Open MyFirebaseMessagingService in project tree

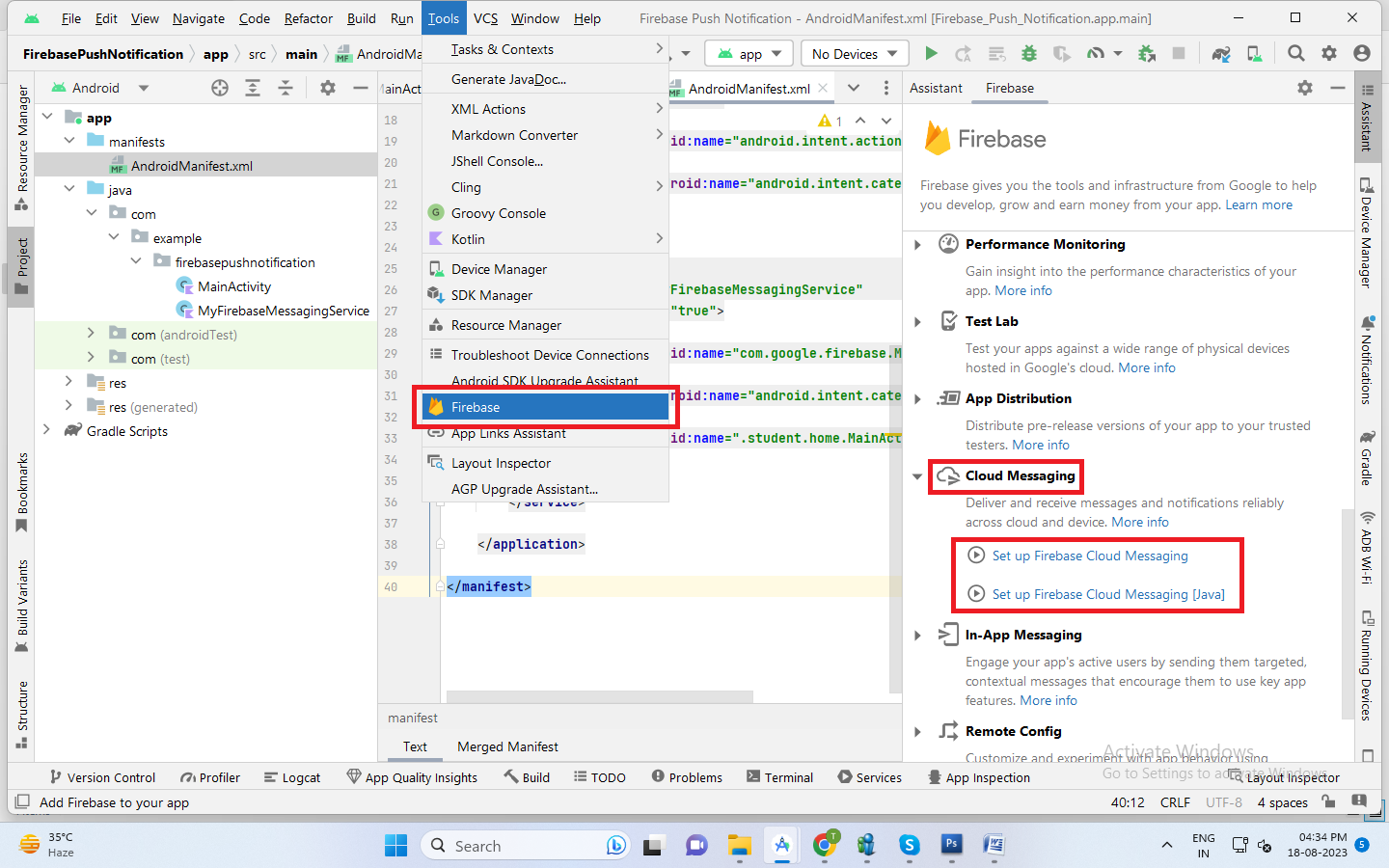(x=284, y=311)
